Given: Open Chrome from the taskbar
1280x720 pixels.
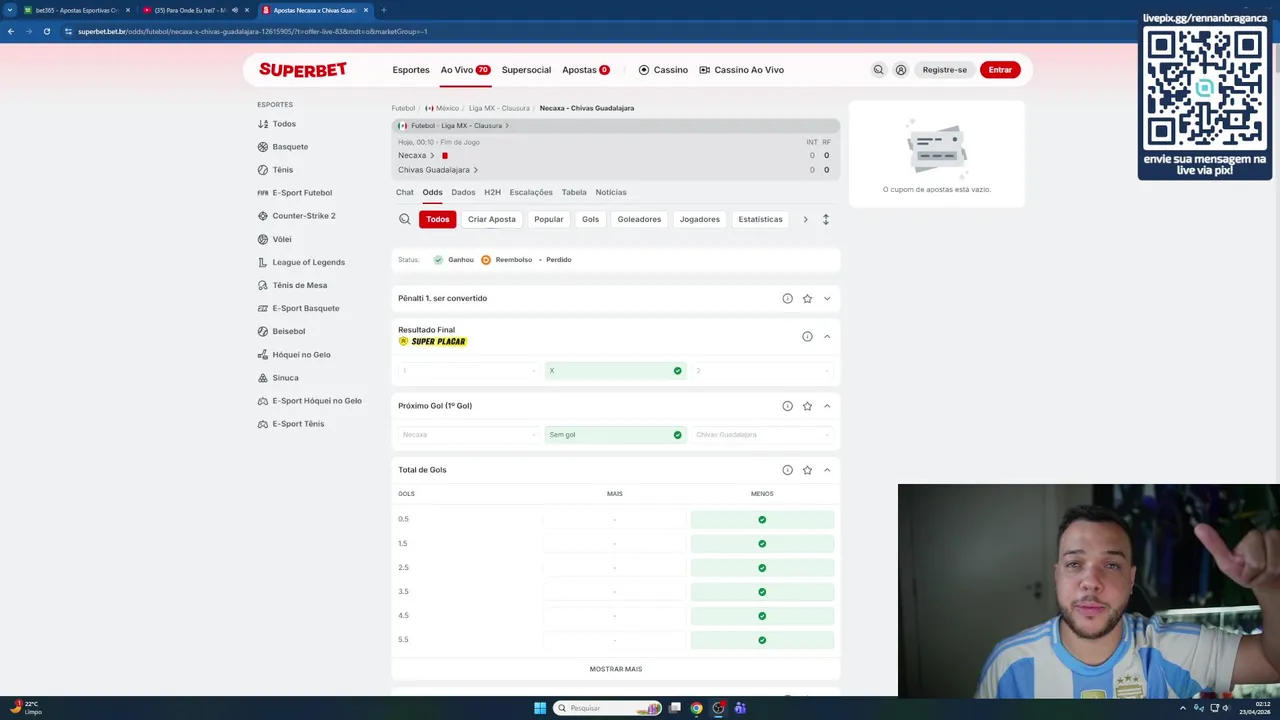Looking at the screenshot, I should [x=696, y=708].
